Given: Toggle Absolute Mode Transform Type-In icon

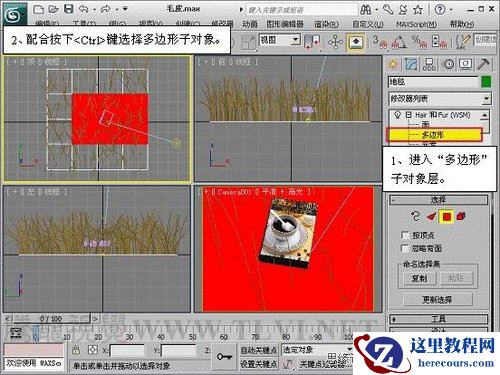Looking at the screenshot, I should point(93,350).
